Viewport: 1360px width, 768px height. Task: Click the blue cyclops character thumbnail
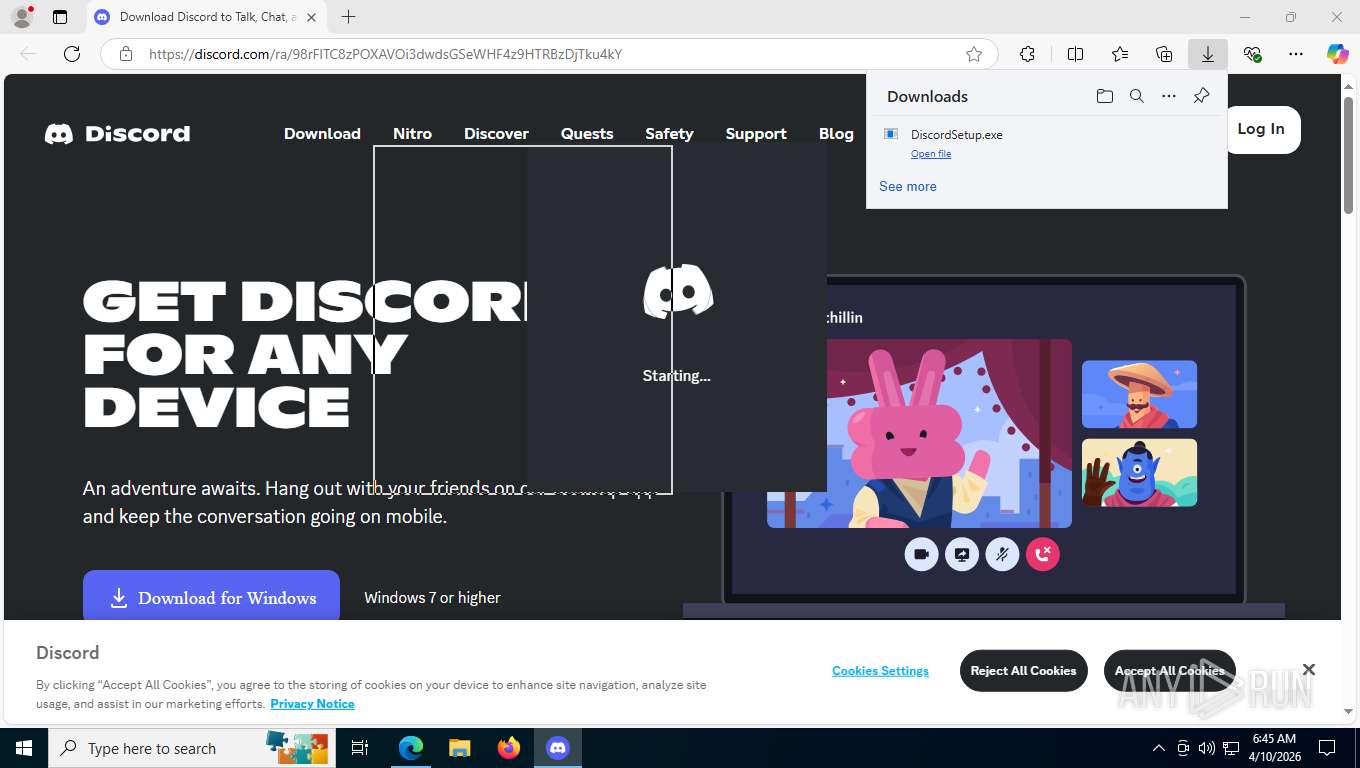click(1139, 472)
